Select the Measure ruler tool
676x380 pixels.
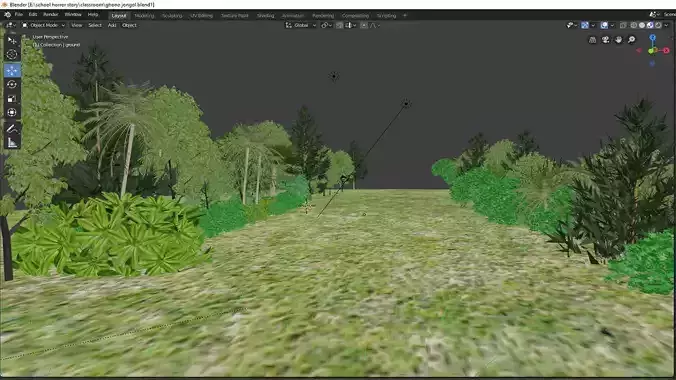tap(12, 142)
